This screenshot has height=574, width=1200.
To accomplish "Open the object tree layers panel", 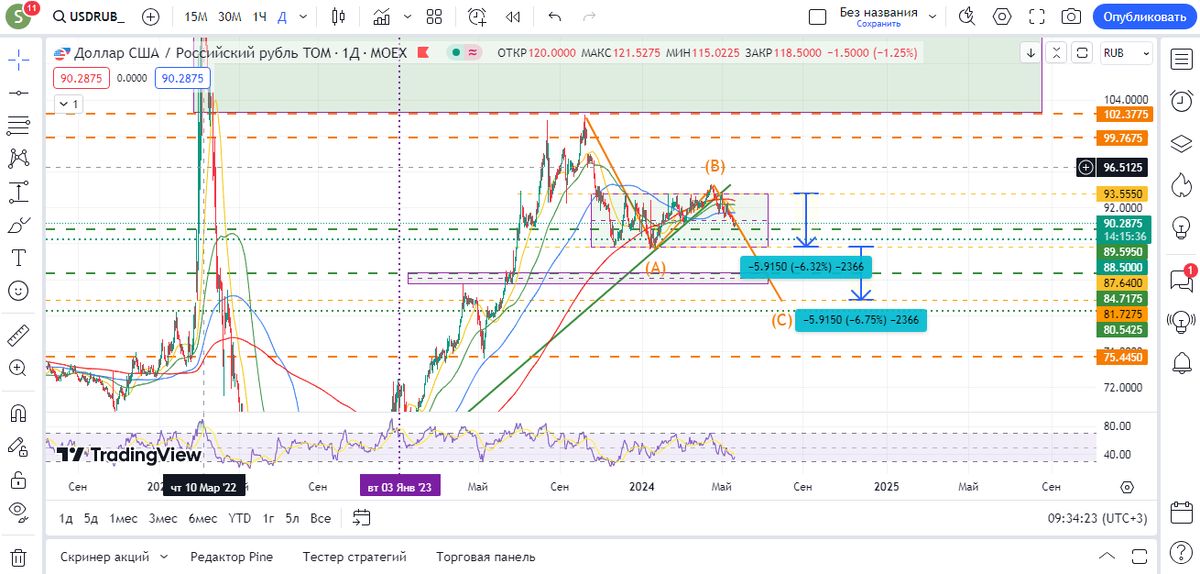I will [1180, 142].
